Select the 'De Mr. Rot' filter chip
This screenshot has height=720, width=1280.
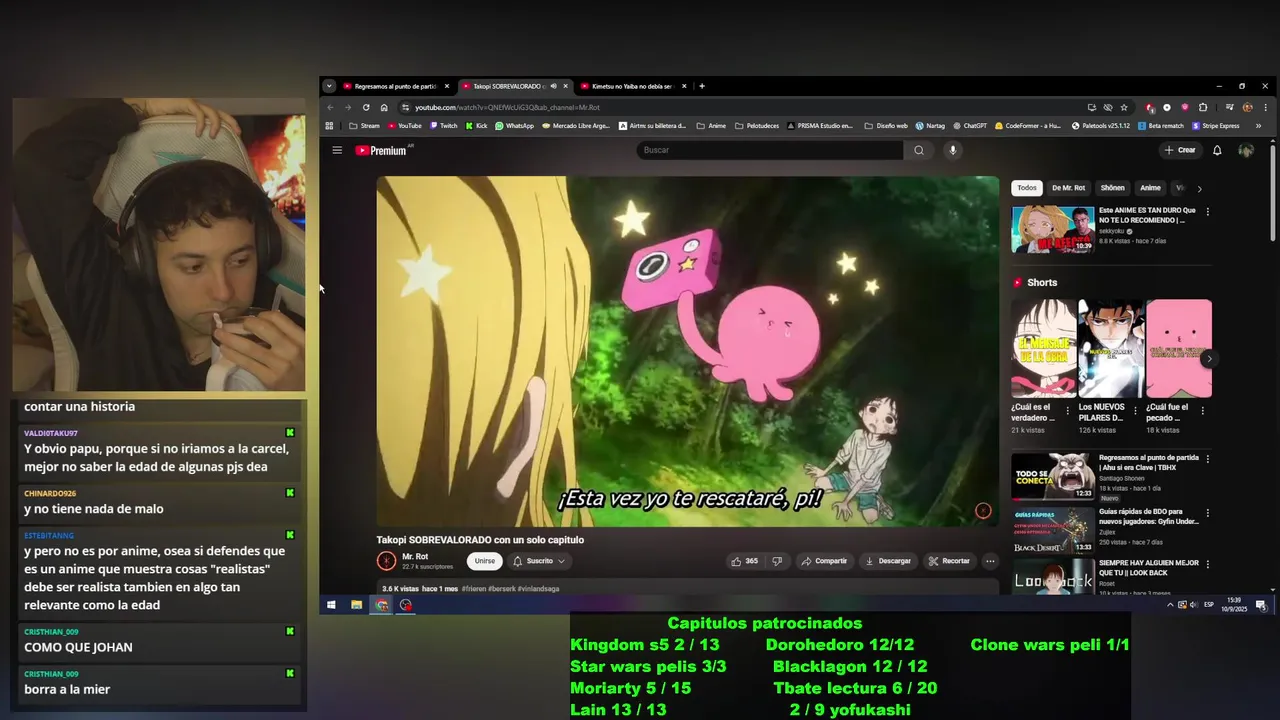(1068, 188)
